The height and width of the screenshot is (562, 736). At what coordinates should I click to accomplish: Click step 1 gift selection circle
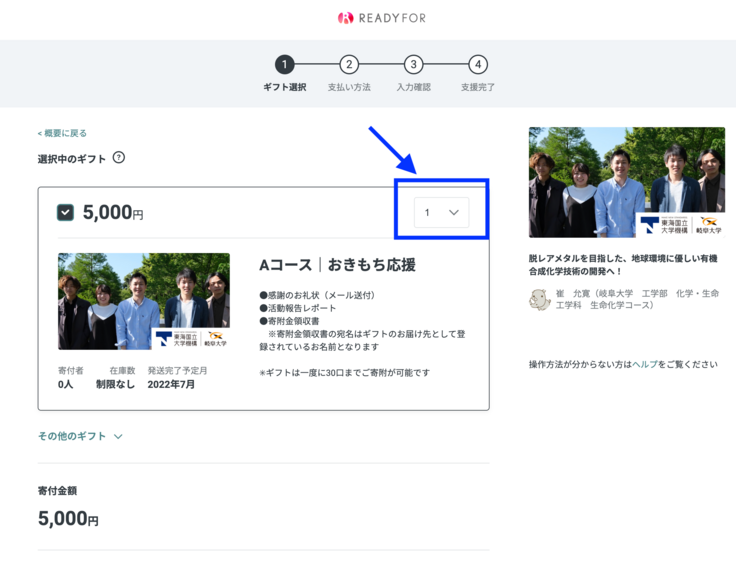[284, 65]
